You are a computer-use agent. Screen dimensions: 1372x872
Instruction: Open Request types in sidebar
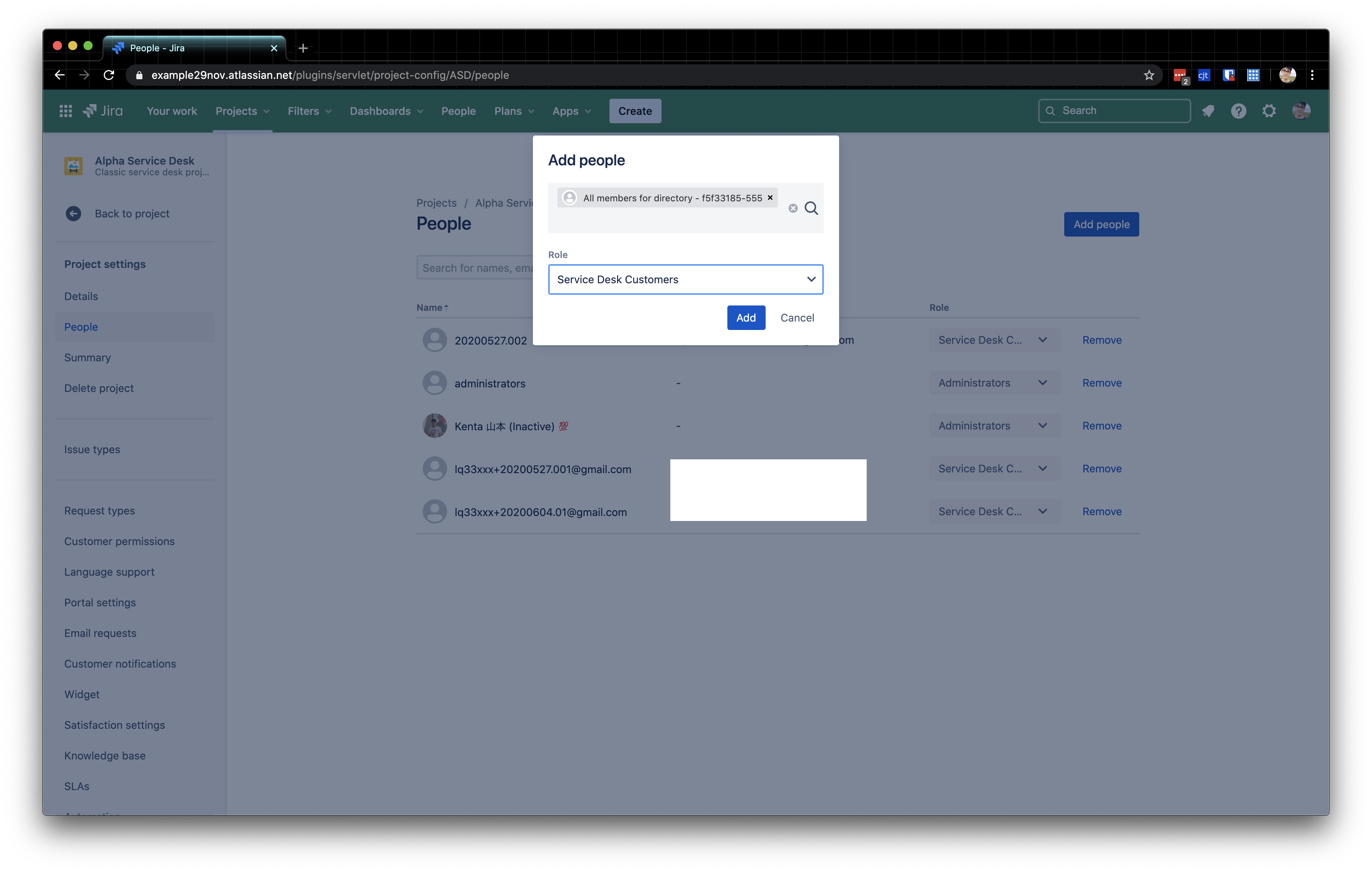[x=99, y=511]
